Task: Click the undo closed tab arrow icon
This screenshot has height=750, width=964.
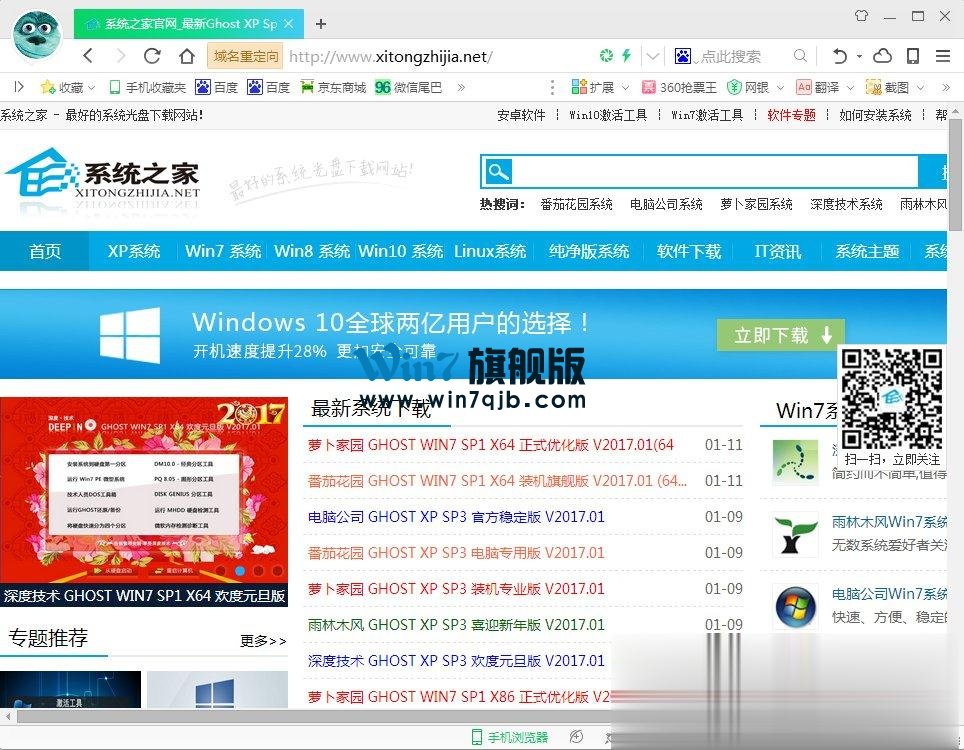Action: click(839, 56)
